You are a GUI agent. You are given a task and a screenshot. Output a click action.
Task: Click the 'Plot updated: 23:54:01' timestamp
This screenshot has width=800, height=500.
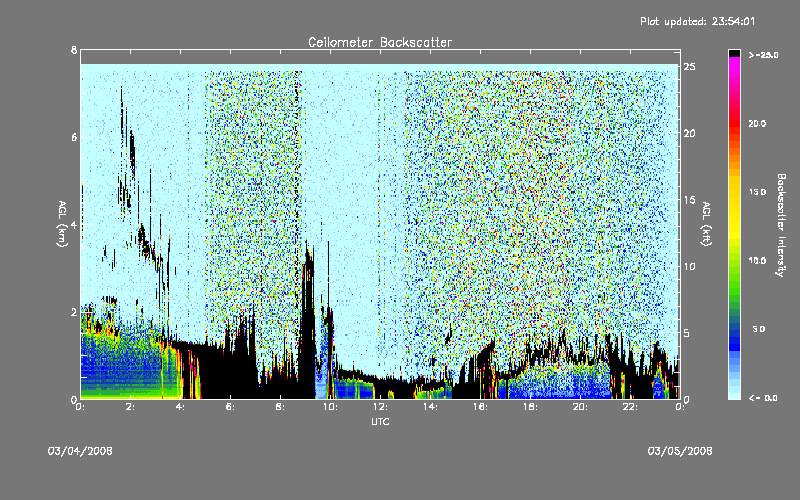(697, 21)
